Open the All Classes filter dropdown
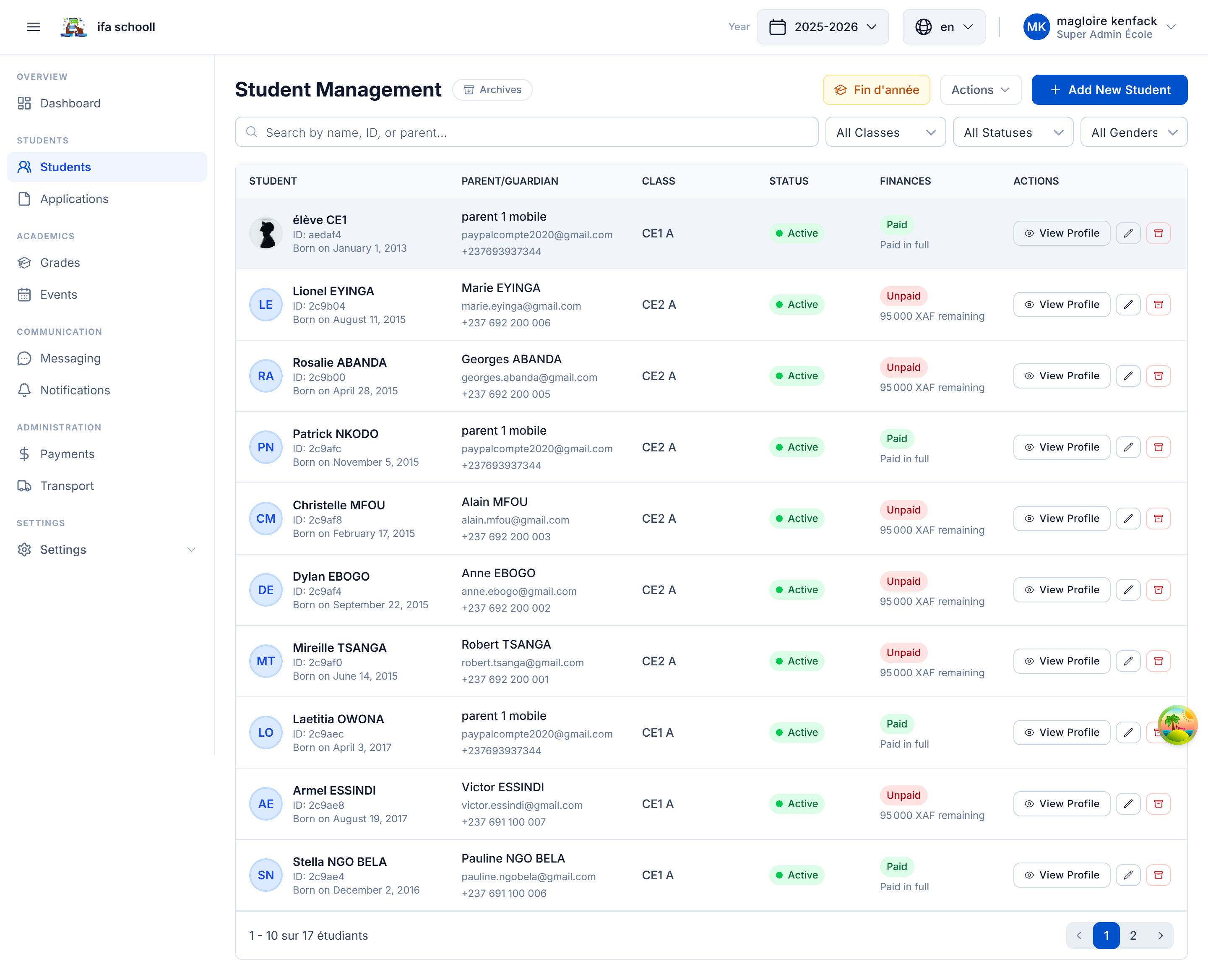The image size is (1208, 980). [885, 132]
